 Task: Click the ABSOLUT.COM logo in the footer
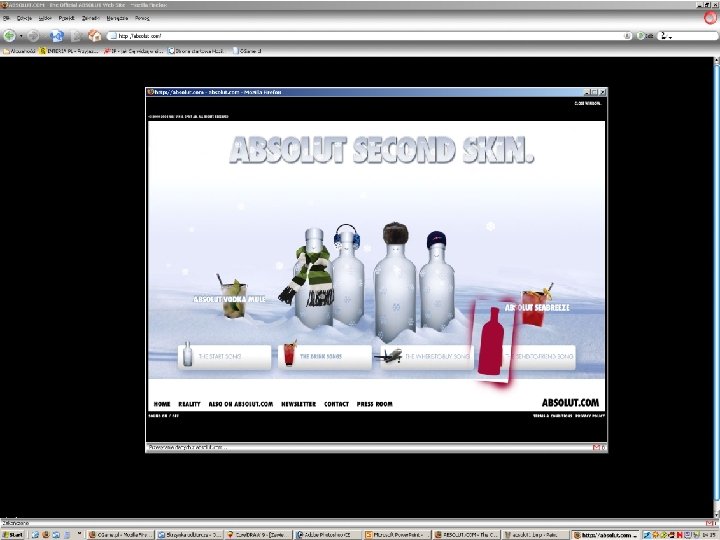coord(570,403)
